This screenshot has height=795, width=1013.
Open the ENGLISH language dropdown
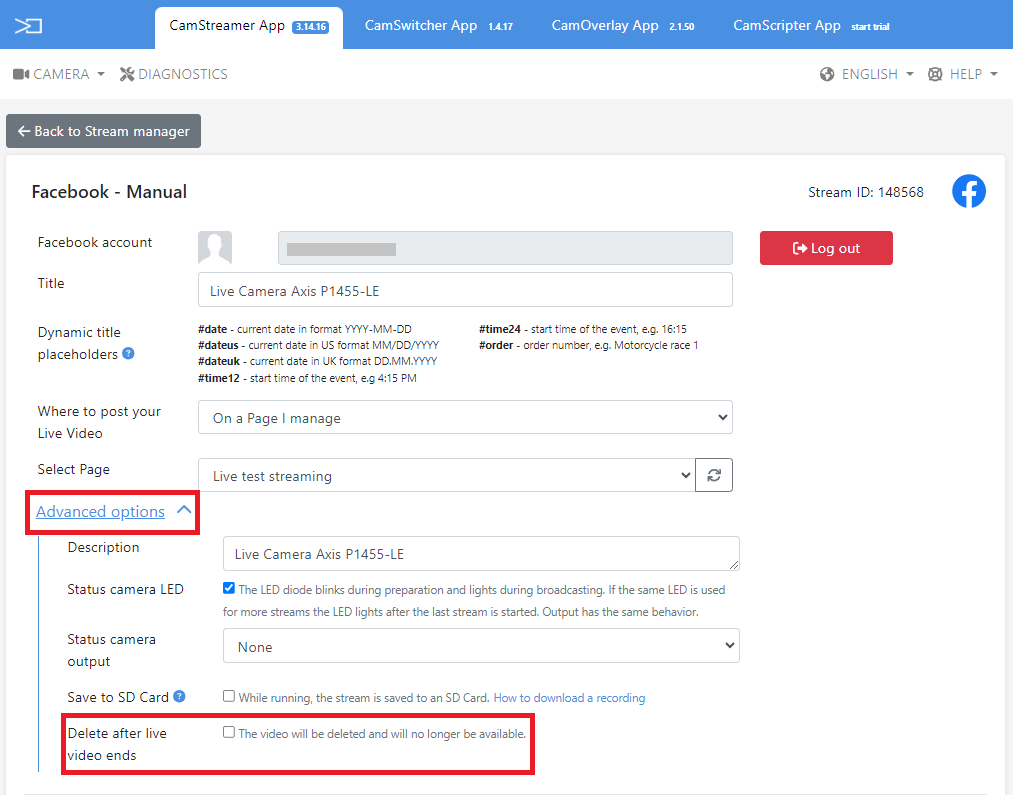[x=867, y=74]
